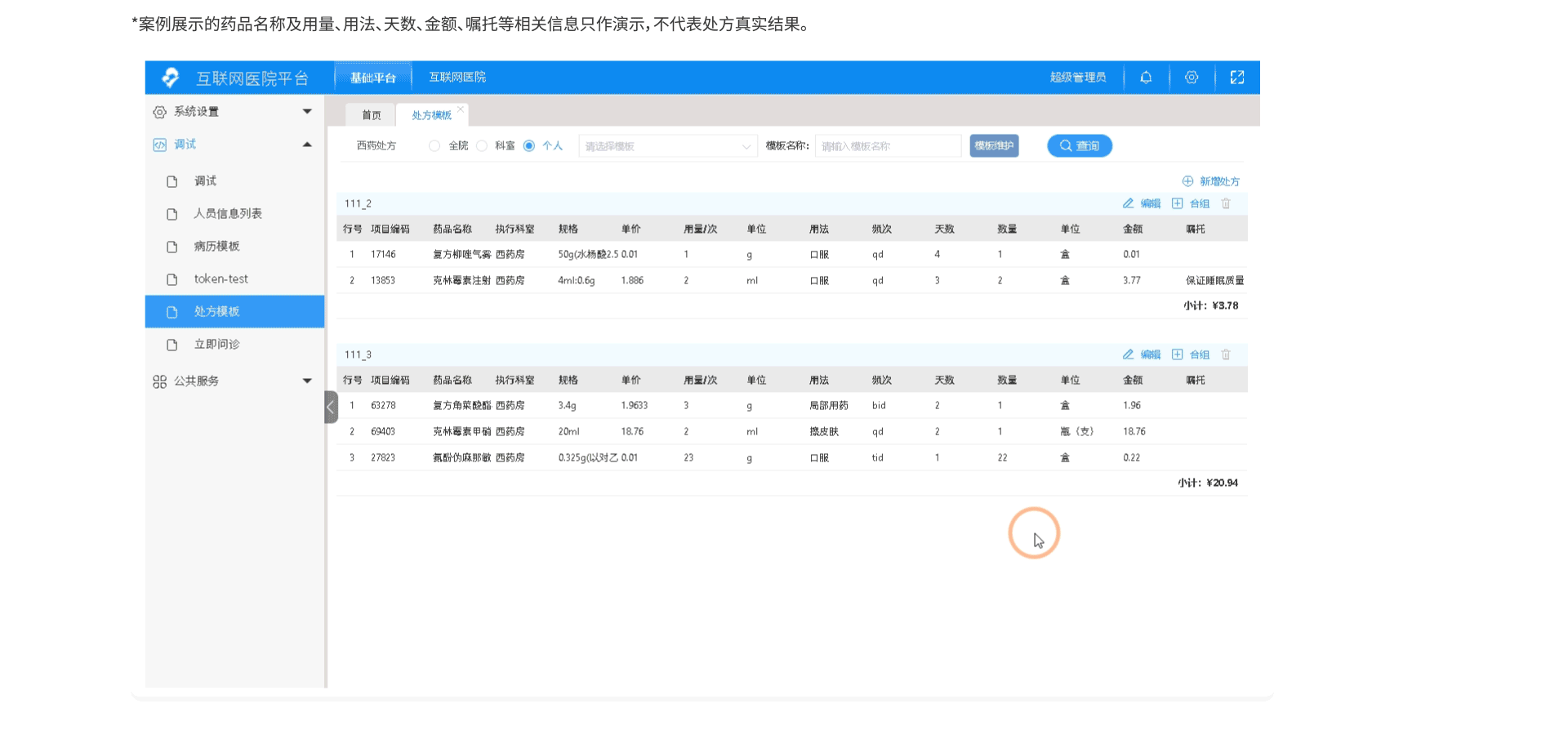
Task: Click the 模板维护 button
Action: point(994,146)
